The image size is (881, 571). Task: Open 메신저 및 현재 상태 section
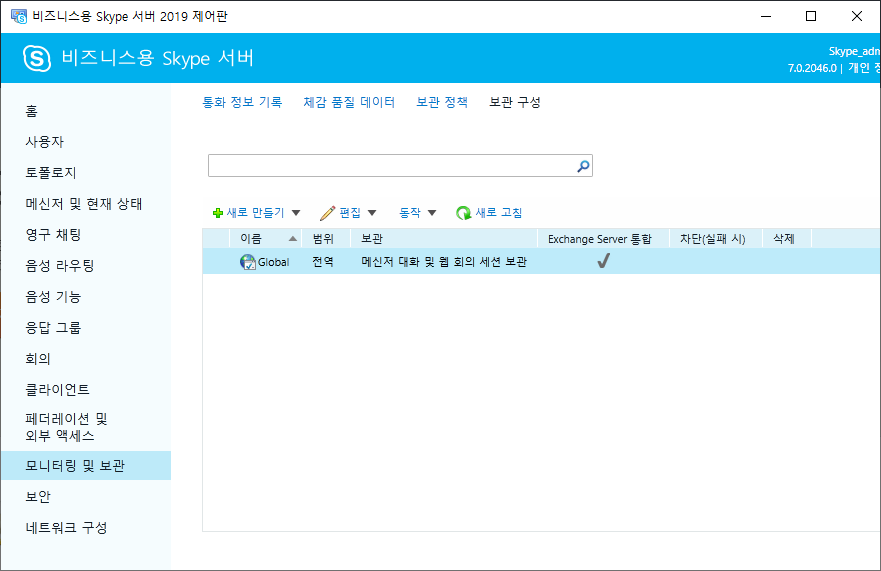tap(84, 203)
